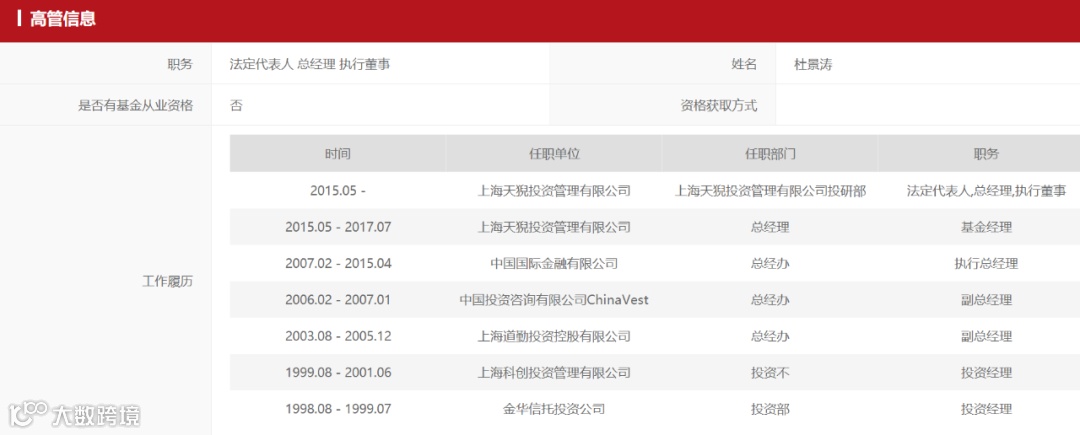Select the 职务 label in top row
Viewport: 1080px width, 435px height.
point(180,64)
